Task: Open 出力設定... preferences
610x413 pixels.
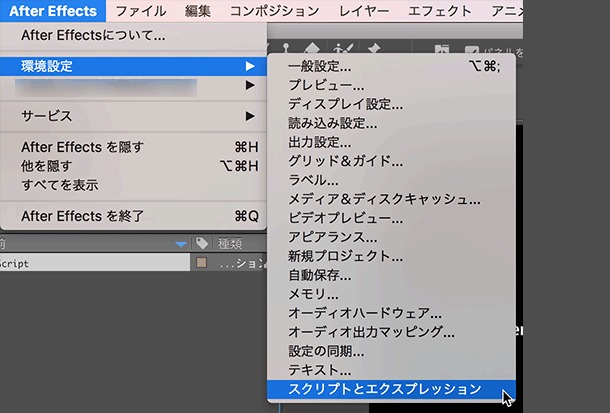Action: tap(391, 142)
